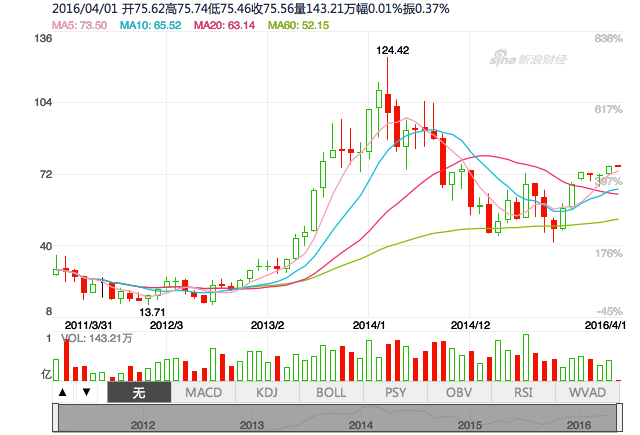Click the 176% percentage axis label
Viewport: 640px width, 435px height.
click(608, 253)
